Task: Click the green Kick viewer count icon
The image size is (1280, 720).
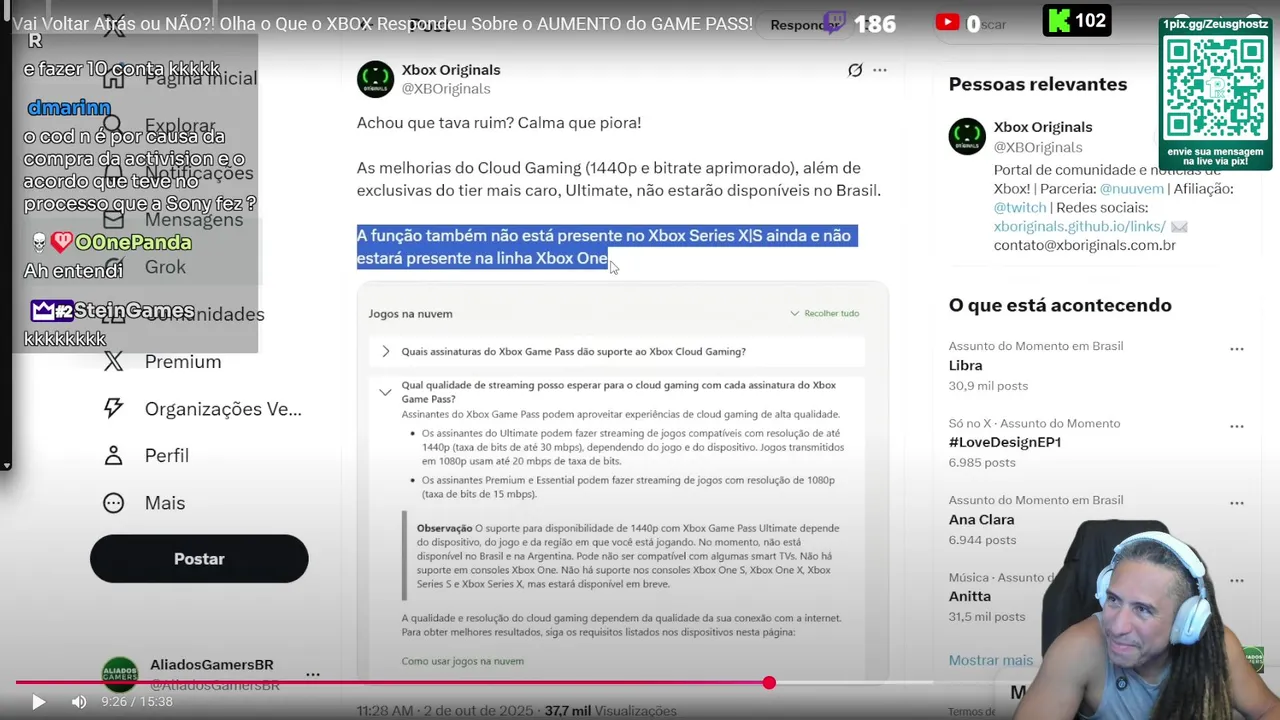Action: pyautogui.click(x=1057, y=21)
